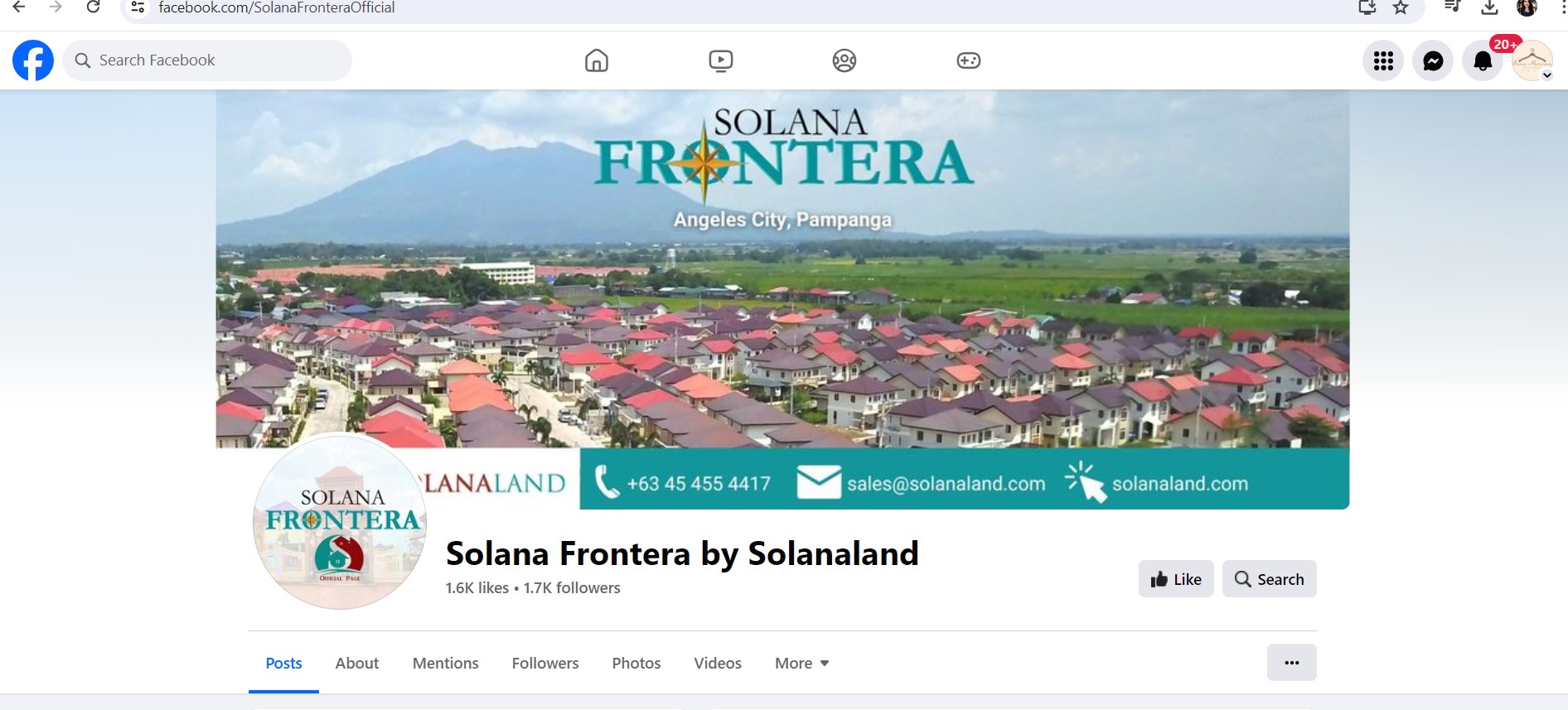1568x710 pixels.
Task: Click the Facebook logo
Action: click(33, 60)
